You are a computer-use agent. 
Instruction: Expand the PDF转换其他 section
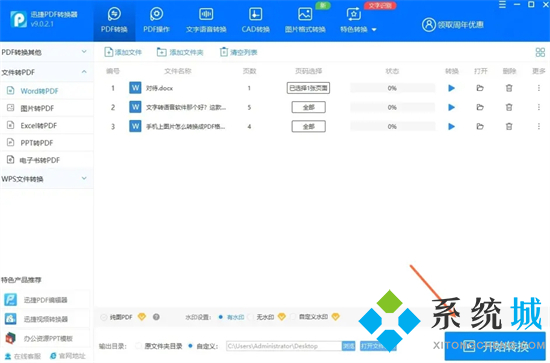[46, 52]
